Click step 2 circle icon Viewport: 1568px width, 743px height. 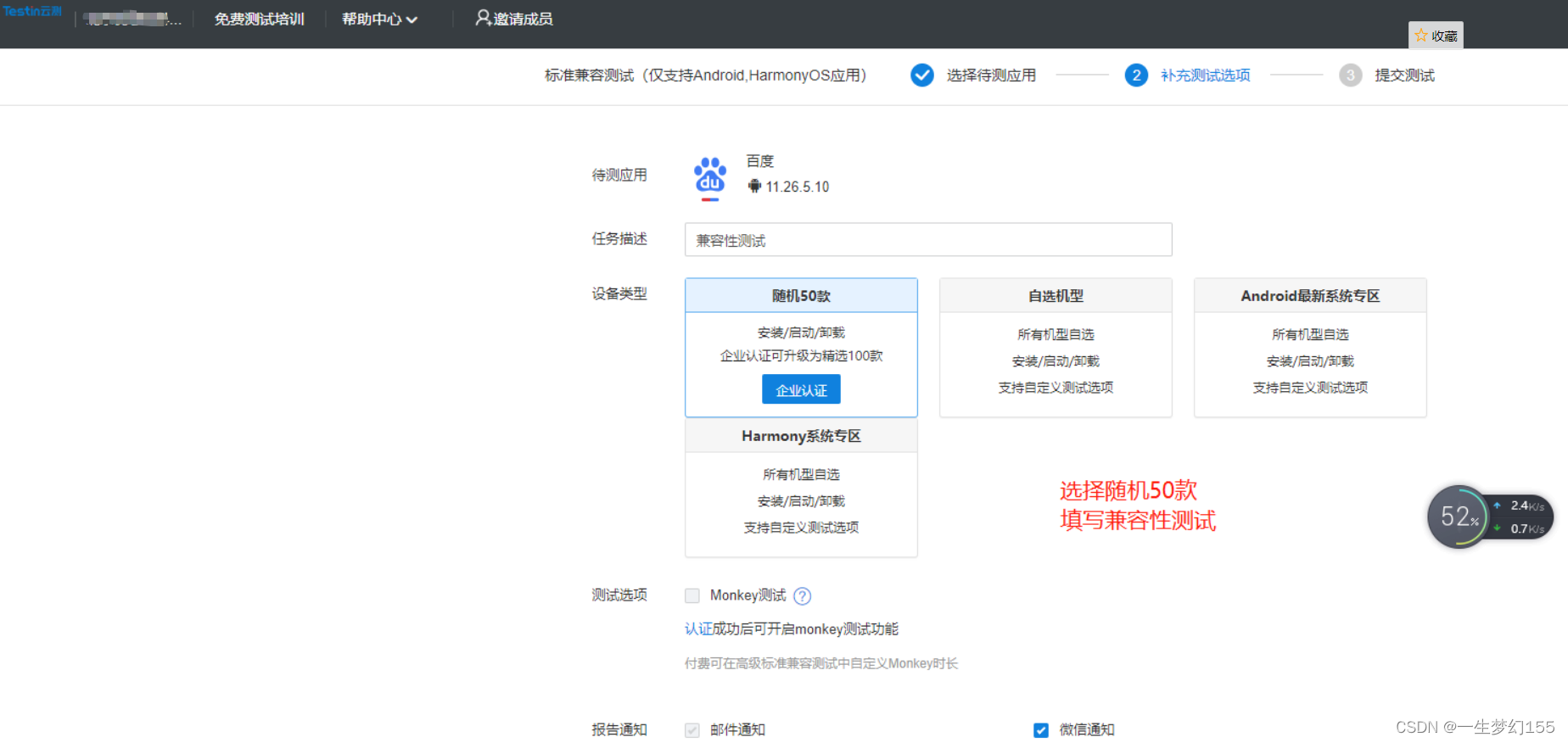1136,75
